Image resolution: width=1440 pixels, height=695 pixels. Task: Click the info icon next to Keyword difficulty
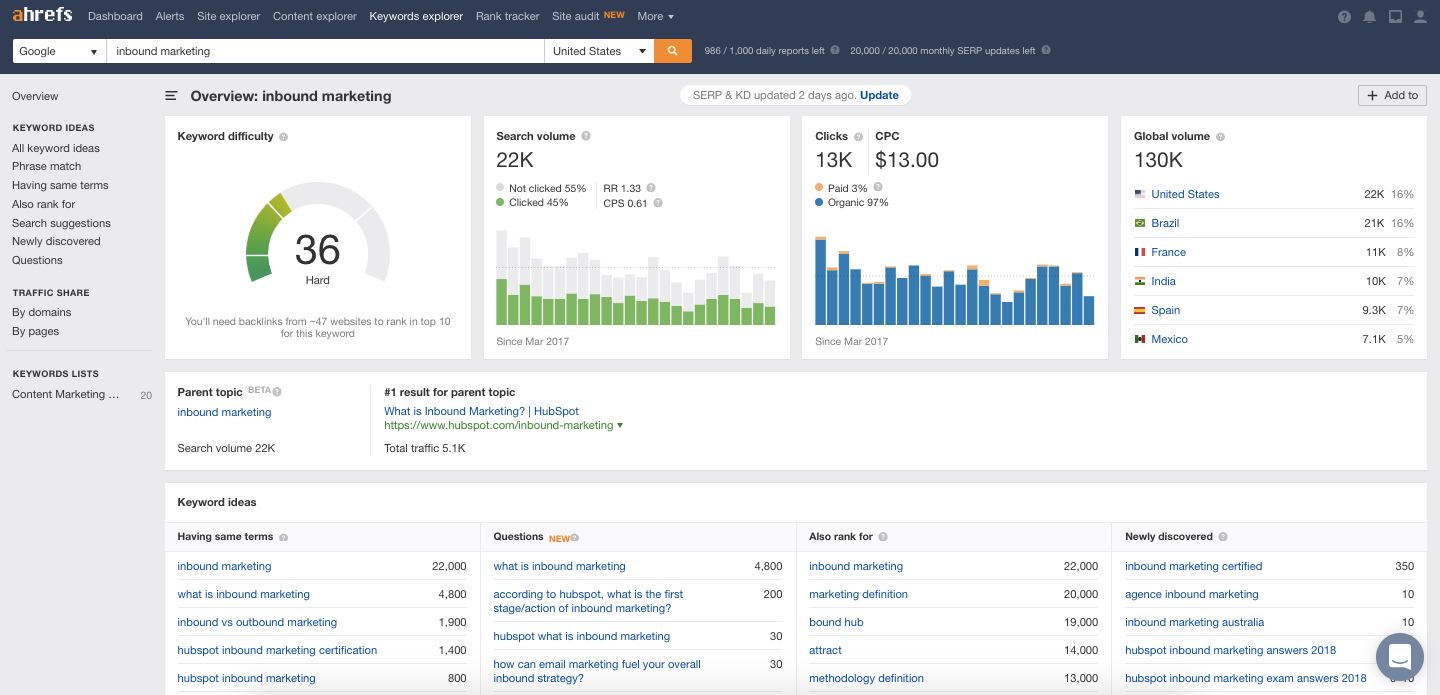(284, 137)
